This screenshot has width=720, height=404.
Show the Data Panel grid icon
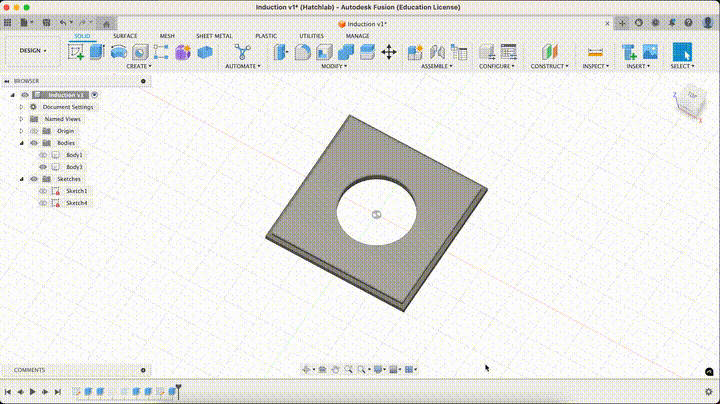[x=8, y=22]
